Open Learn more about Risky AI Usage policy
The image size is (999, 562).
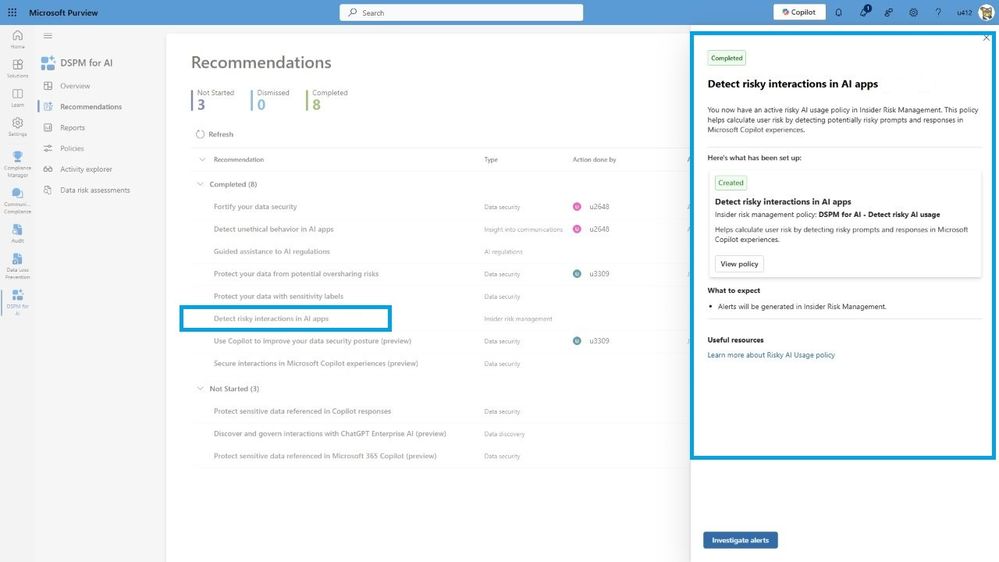(x=771, y=355)
